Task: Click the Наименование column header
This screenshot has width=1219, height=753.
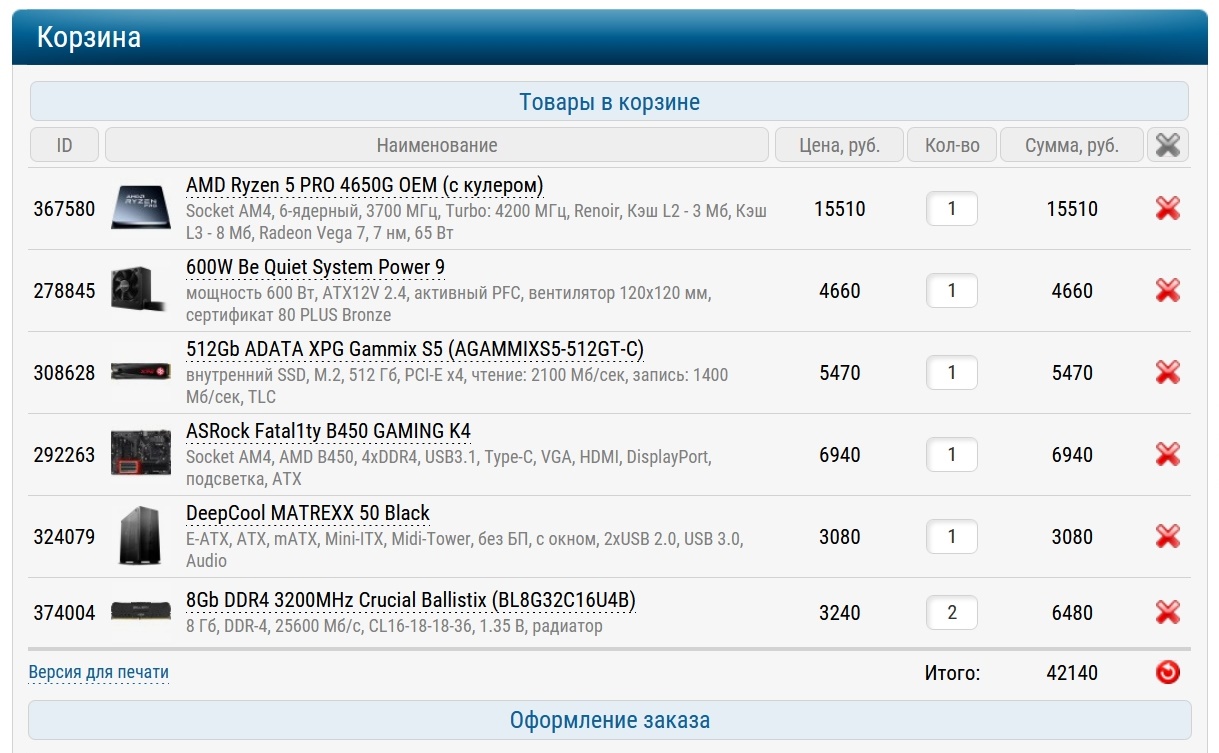Action: (437, 145)
